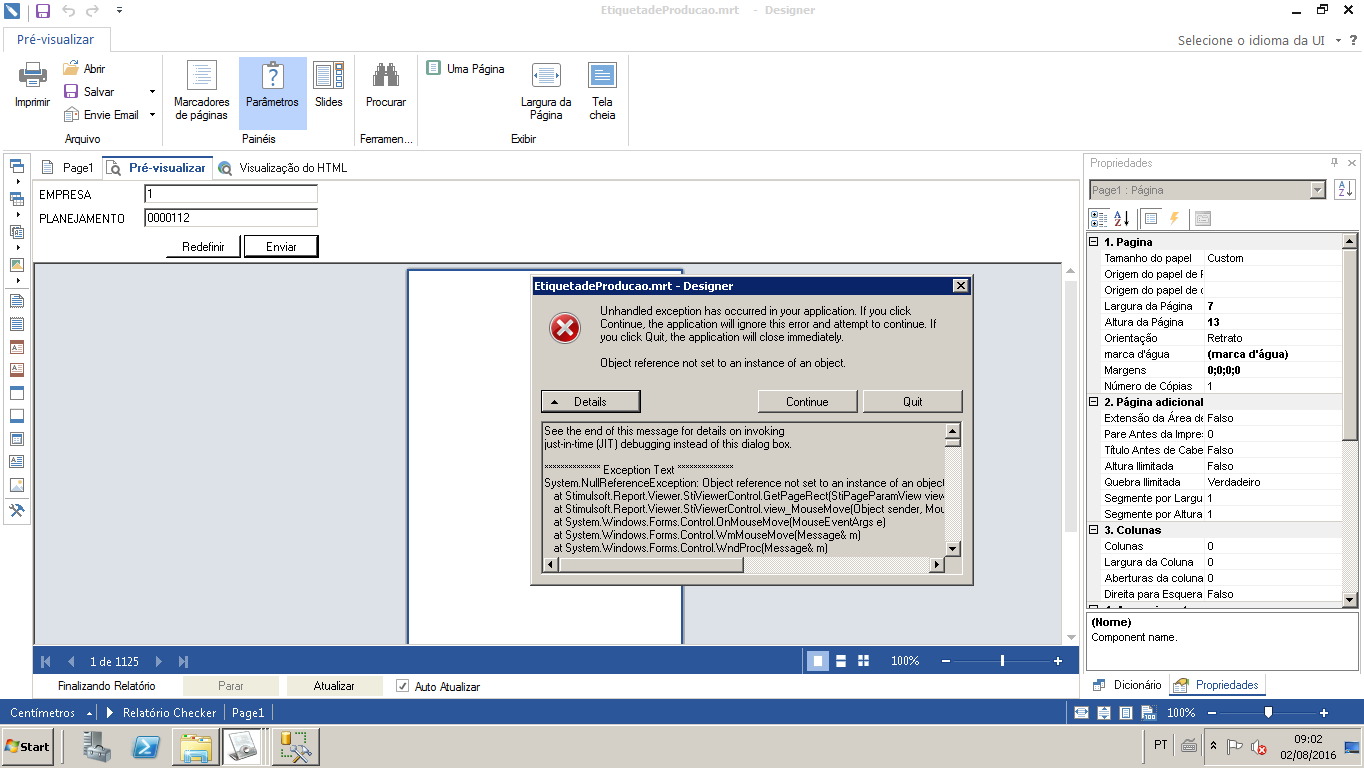
Task: Click the undo arrow in title bar
Action: click(x=69, y=11)
